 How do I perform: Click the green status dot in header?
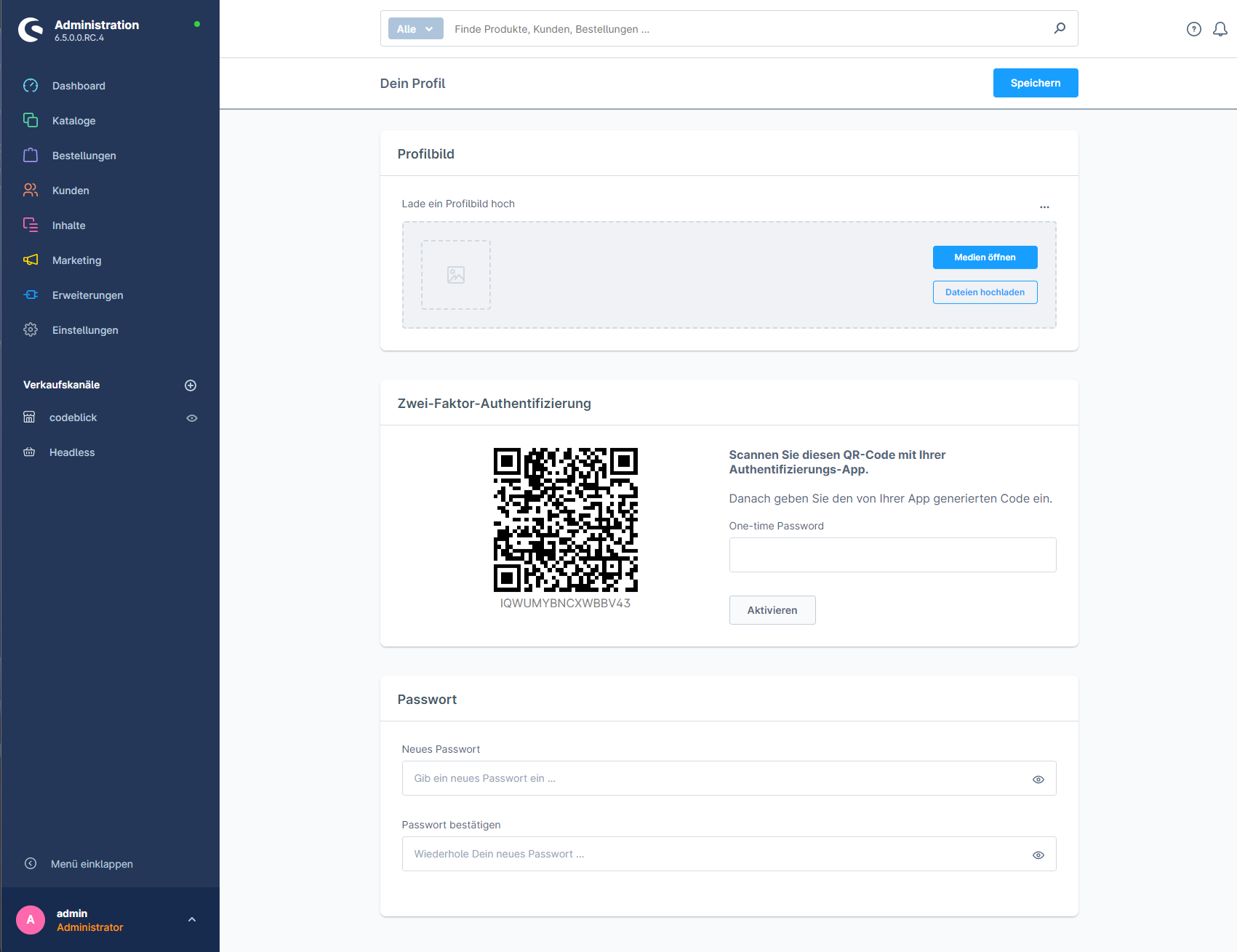[197, 24]
